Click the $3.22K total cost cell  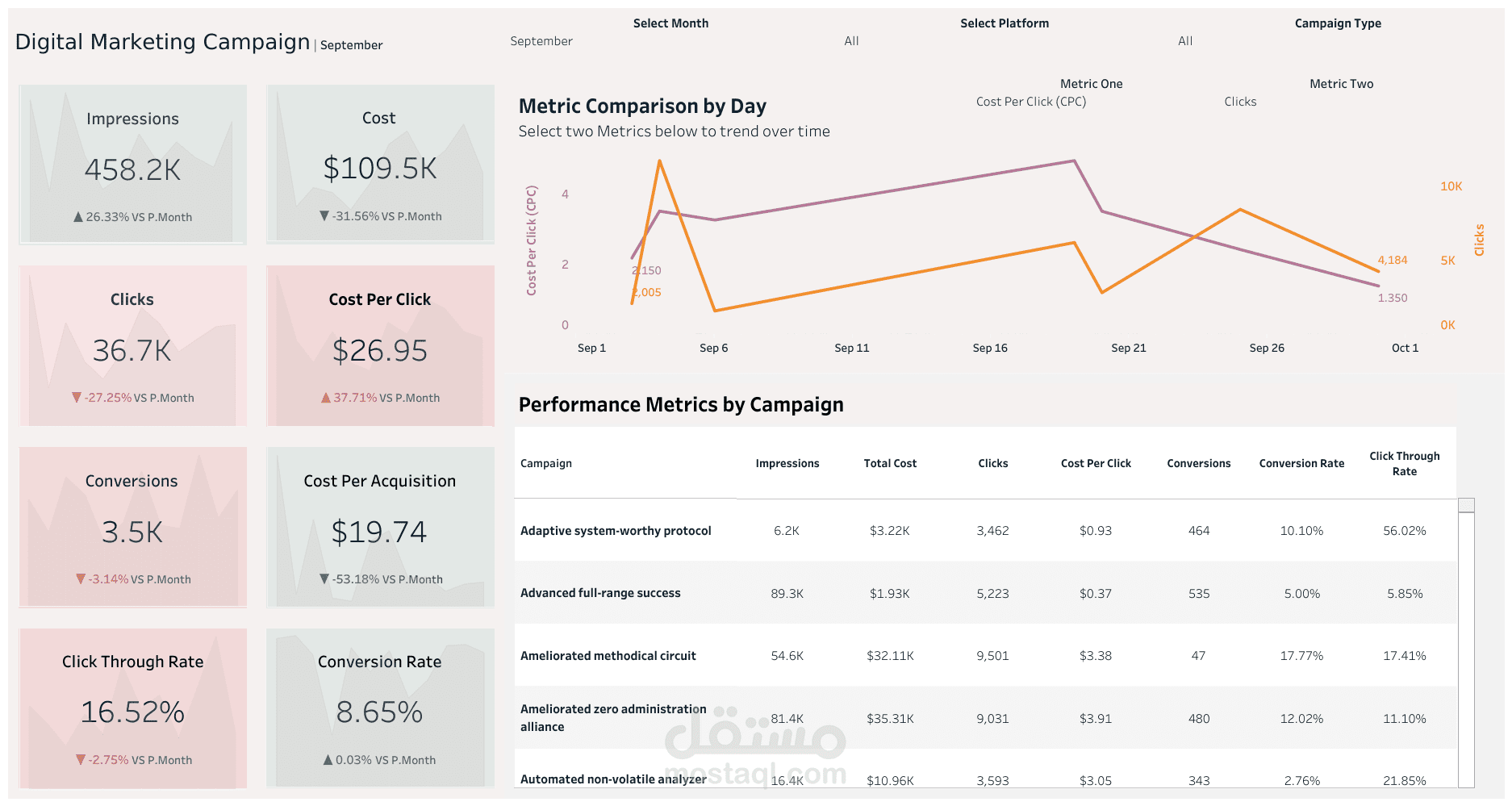pyautogui.click(x=890, y=531)
